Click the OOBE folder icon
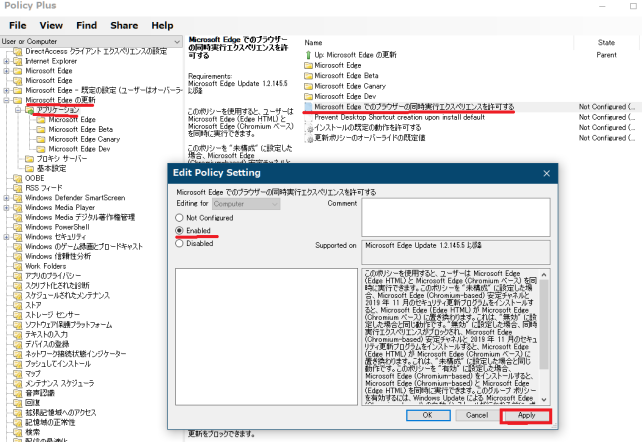This screenshot has height=442, width=642. [18, 178]
